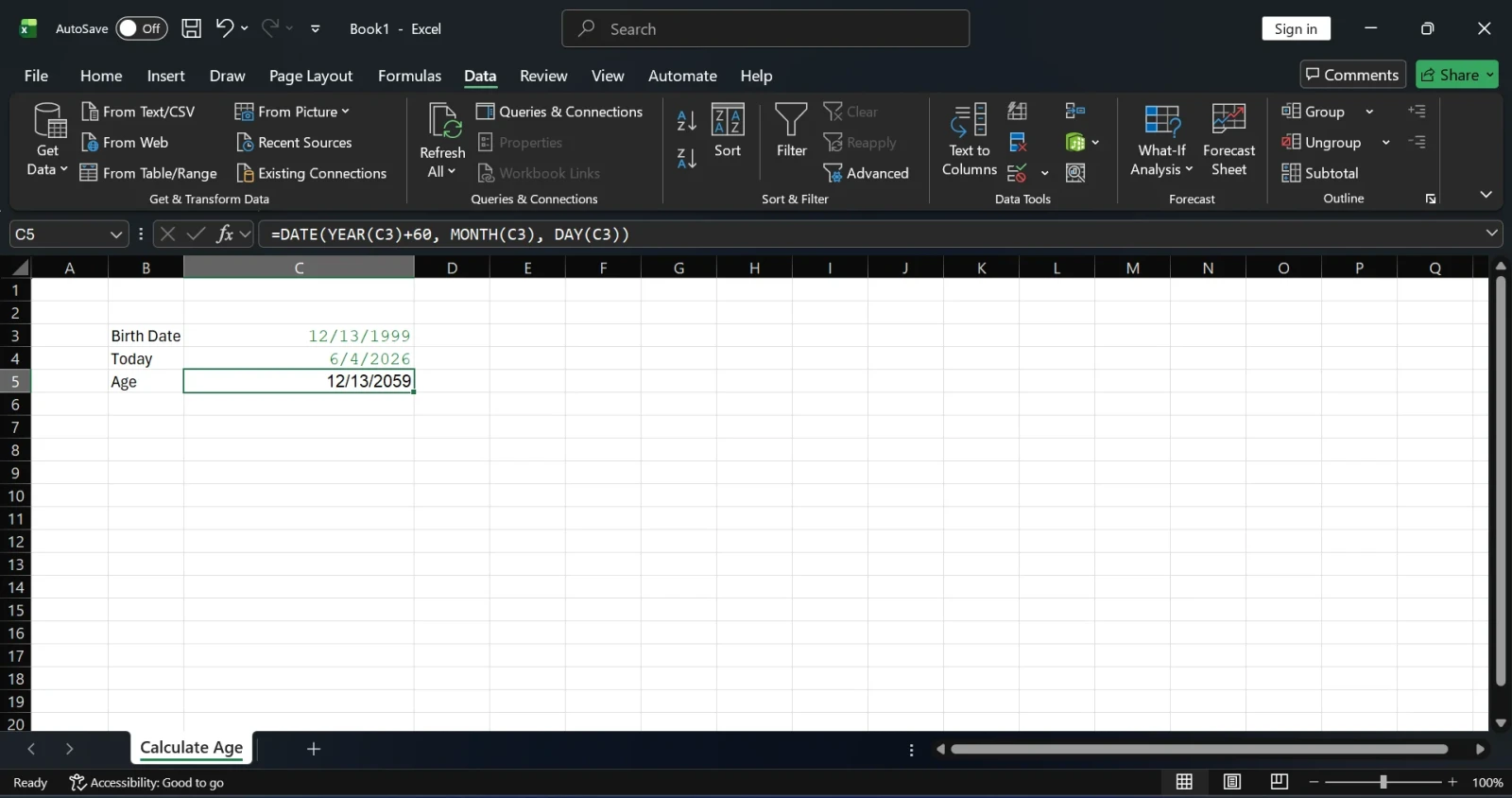
Task: Select column C header
Action: pos(299,268)
